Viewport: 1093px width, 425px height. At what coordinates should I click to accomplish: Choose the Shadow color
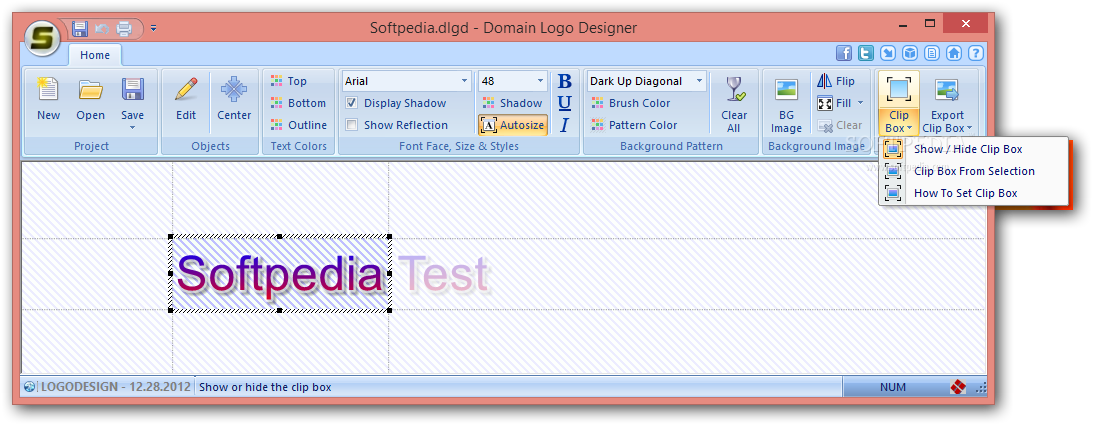(x=512, y=103)
